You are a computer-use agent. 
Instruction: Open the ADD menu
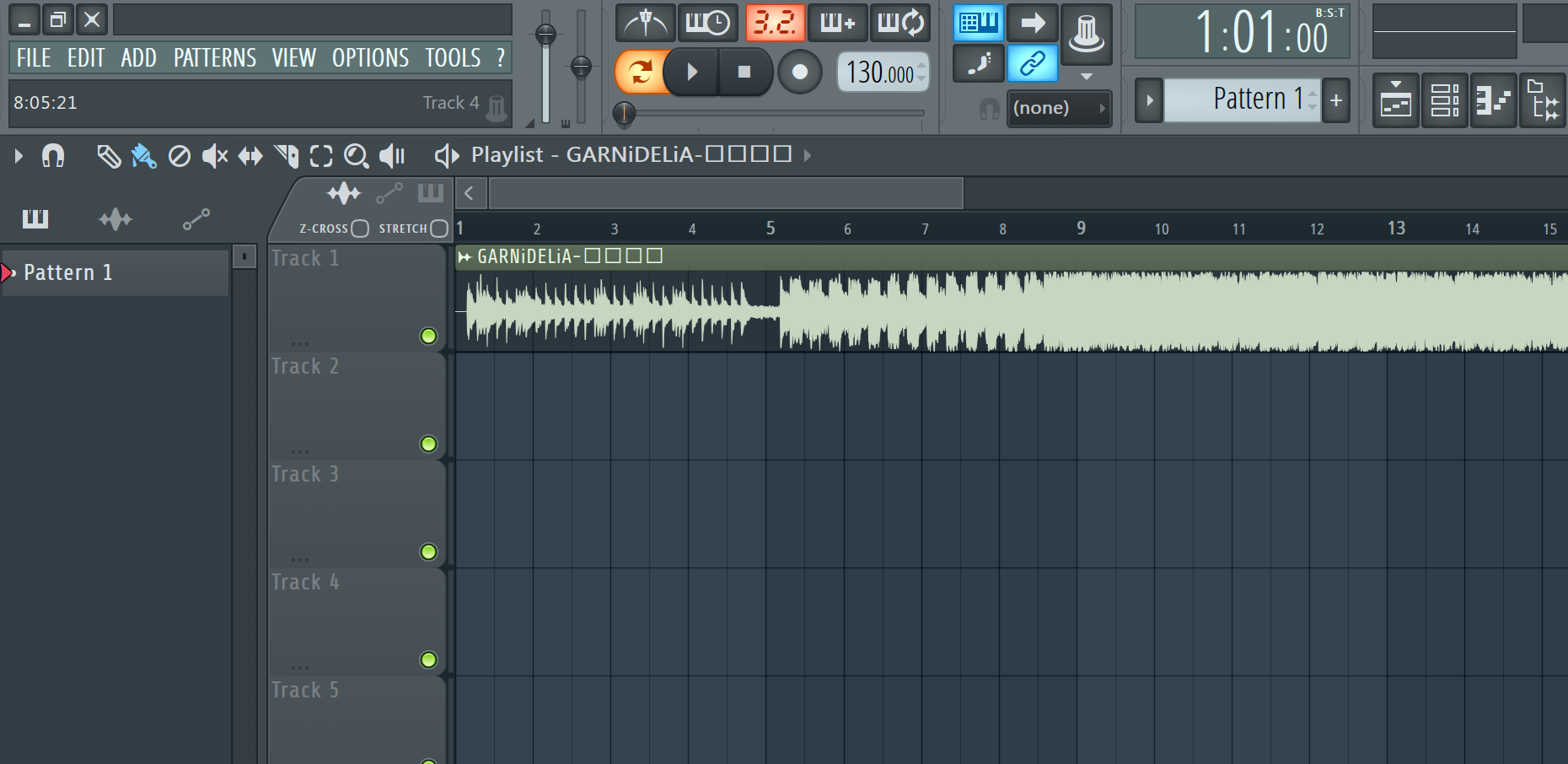point(138,58)
